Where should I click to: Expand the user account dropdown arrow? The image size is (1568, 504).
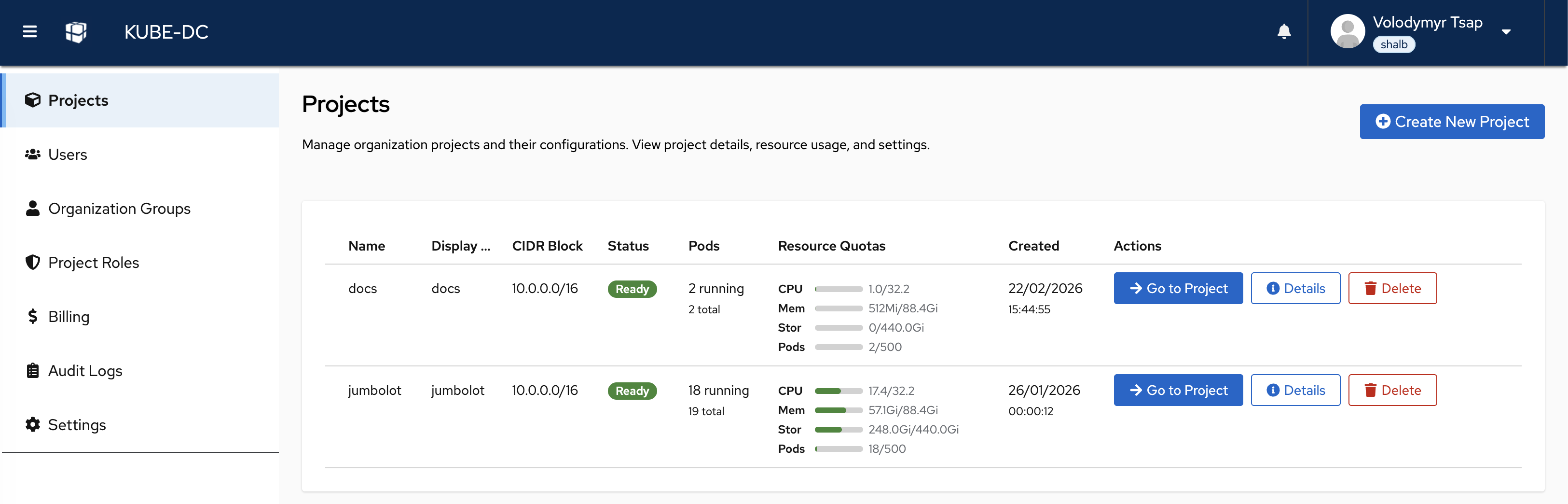click(x=1506, y=32)
